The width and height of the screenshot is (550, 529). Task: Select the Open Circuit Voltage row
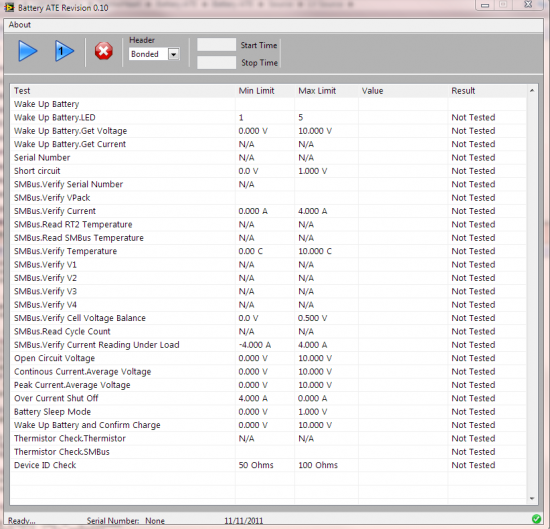(x=268, y=358)
